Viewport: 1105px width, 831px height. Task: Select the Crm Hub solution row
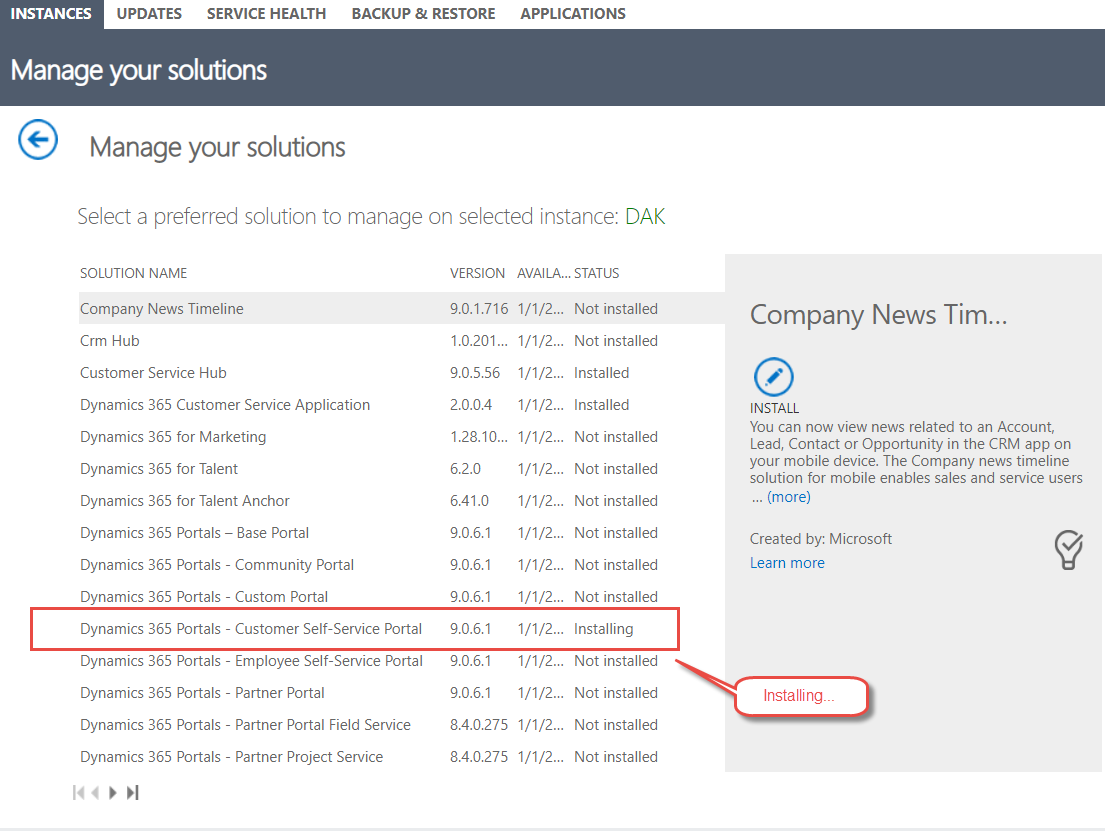[402, 341]
